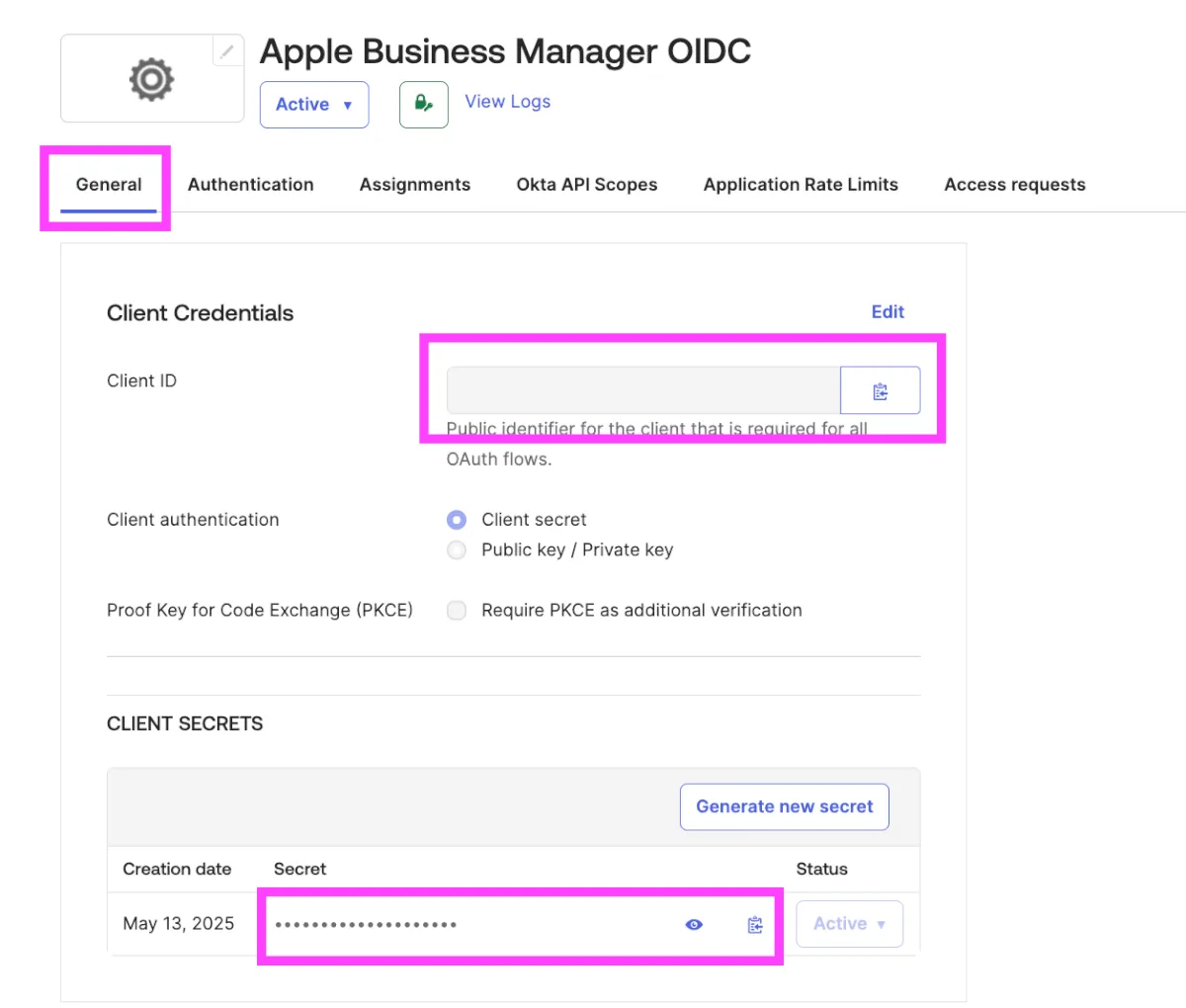Open the Authentication tab

point(250,185)
